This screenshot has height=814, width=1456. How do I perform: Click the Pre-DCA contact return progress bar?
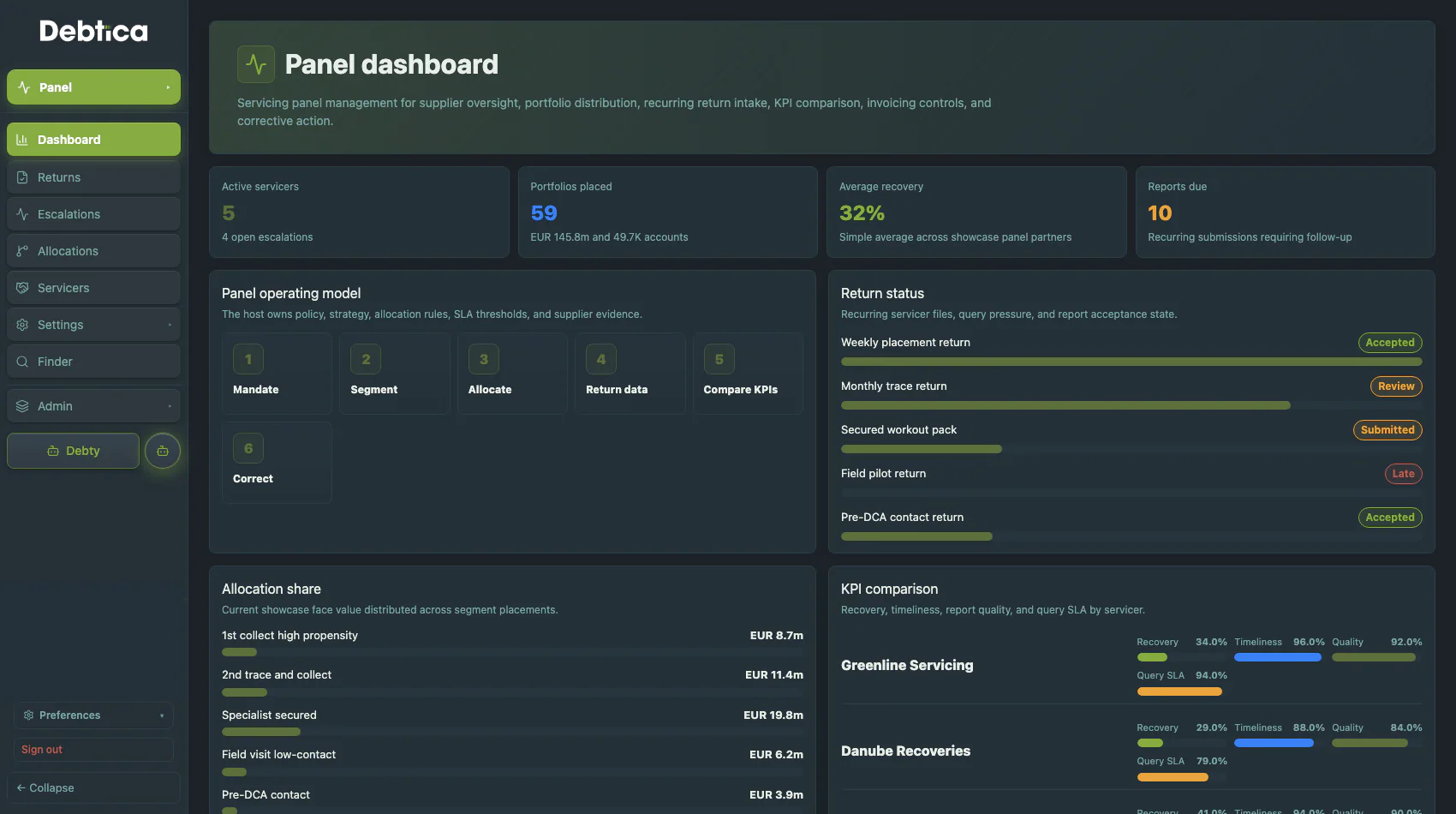(1131, 536)
